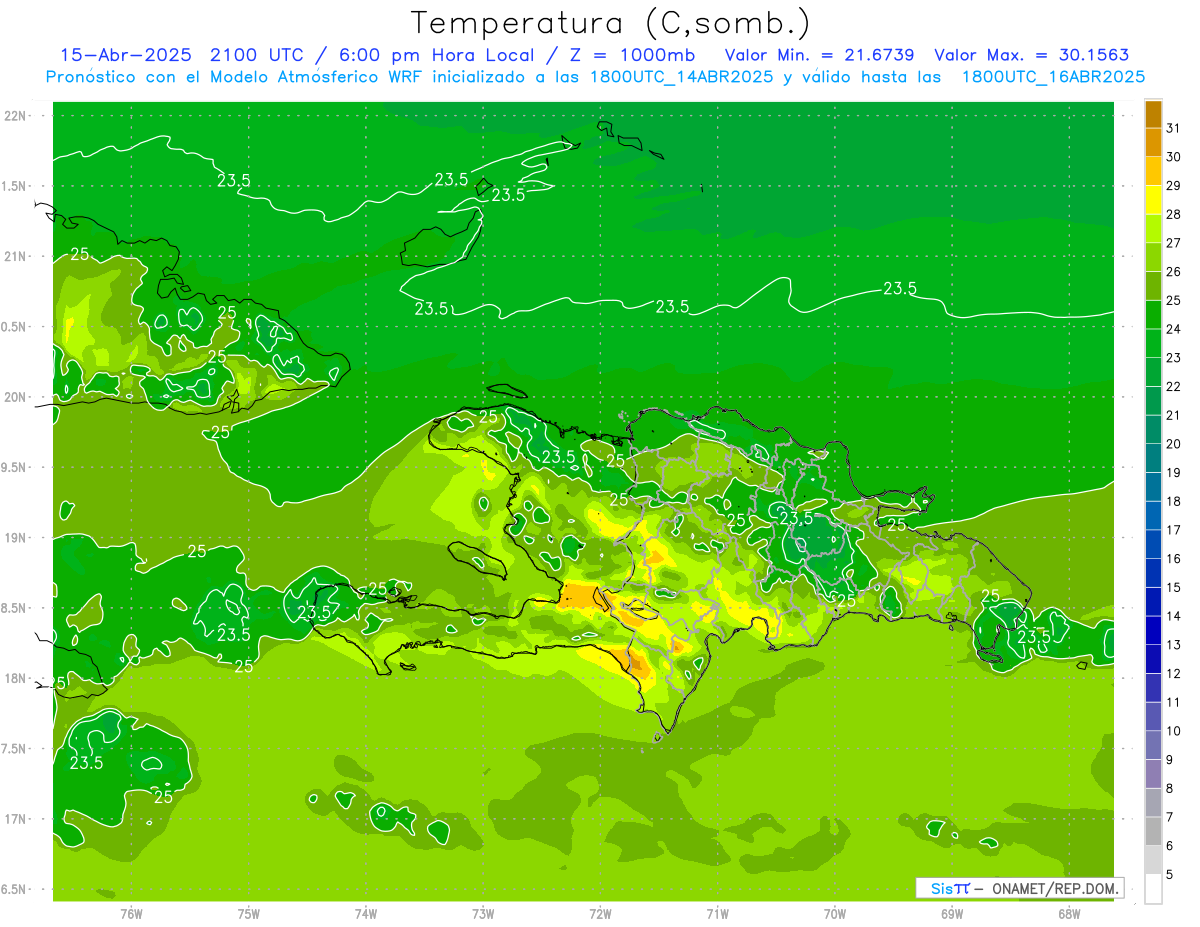Click the "21N" latitude axis label
The image size is (1200, 927).
tap(15, 257)
